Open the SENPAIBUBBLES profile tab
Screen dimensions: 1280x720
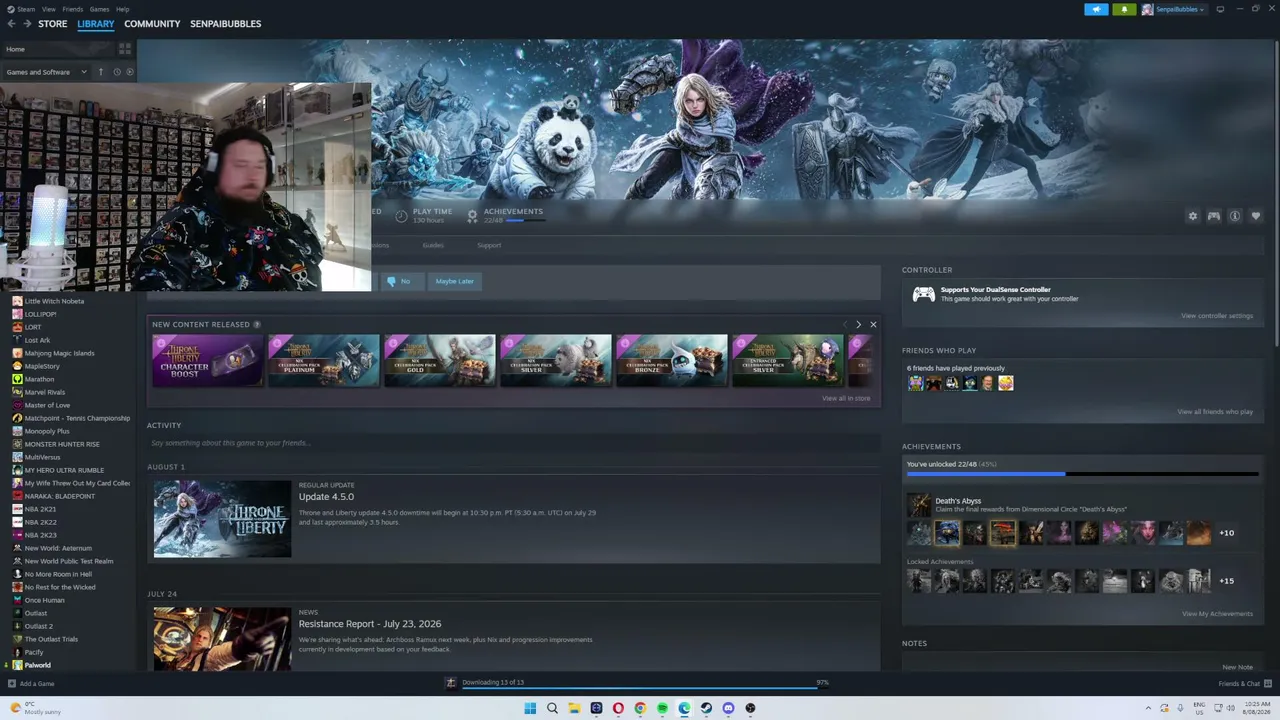click(225, 24)
